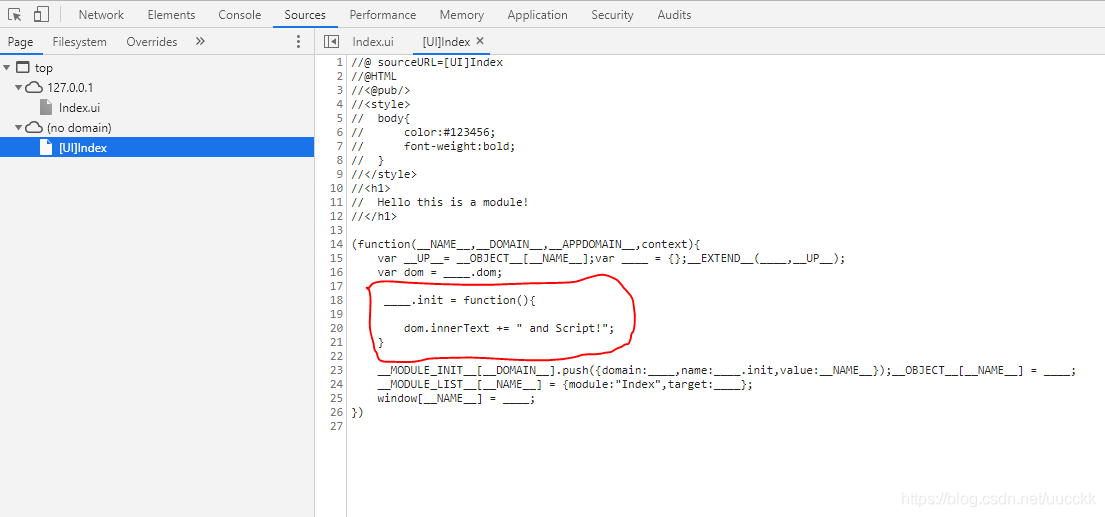Click the '//@HTML' comment line
The height and width of the screenshot is (517, 1105).
pos(374,76)
